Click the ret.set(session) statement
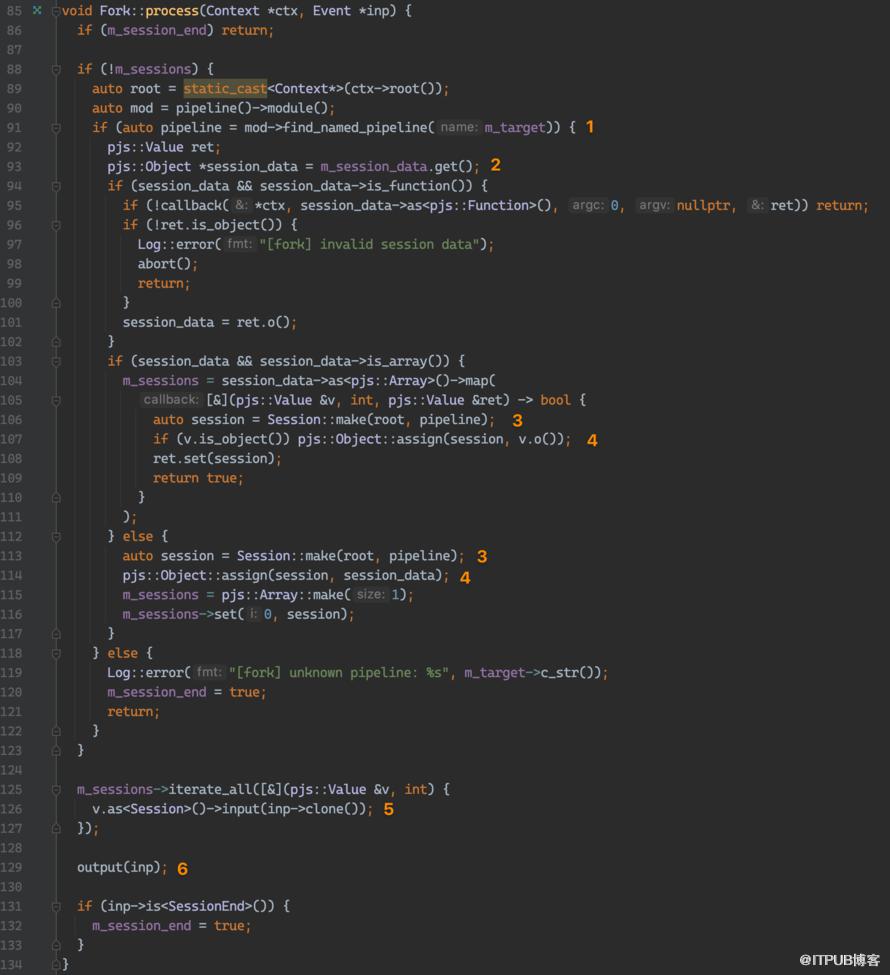 (217, 458)
